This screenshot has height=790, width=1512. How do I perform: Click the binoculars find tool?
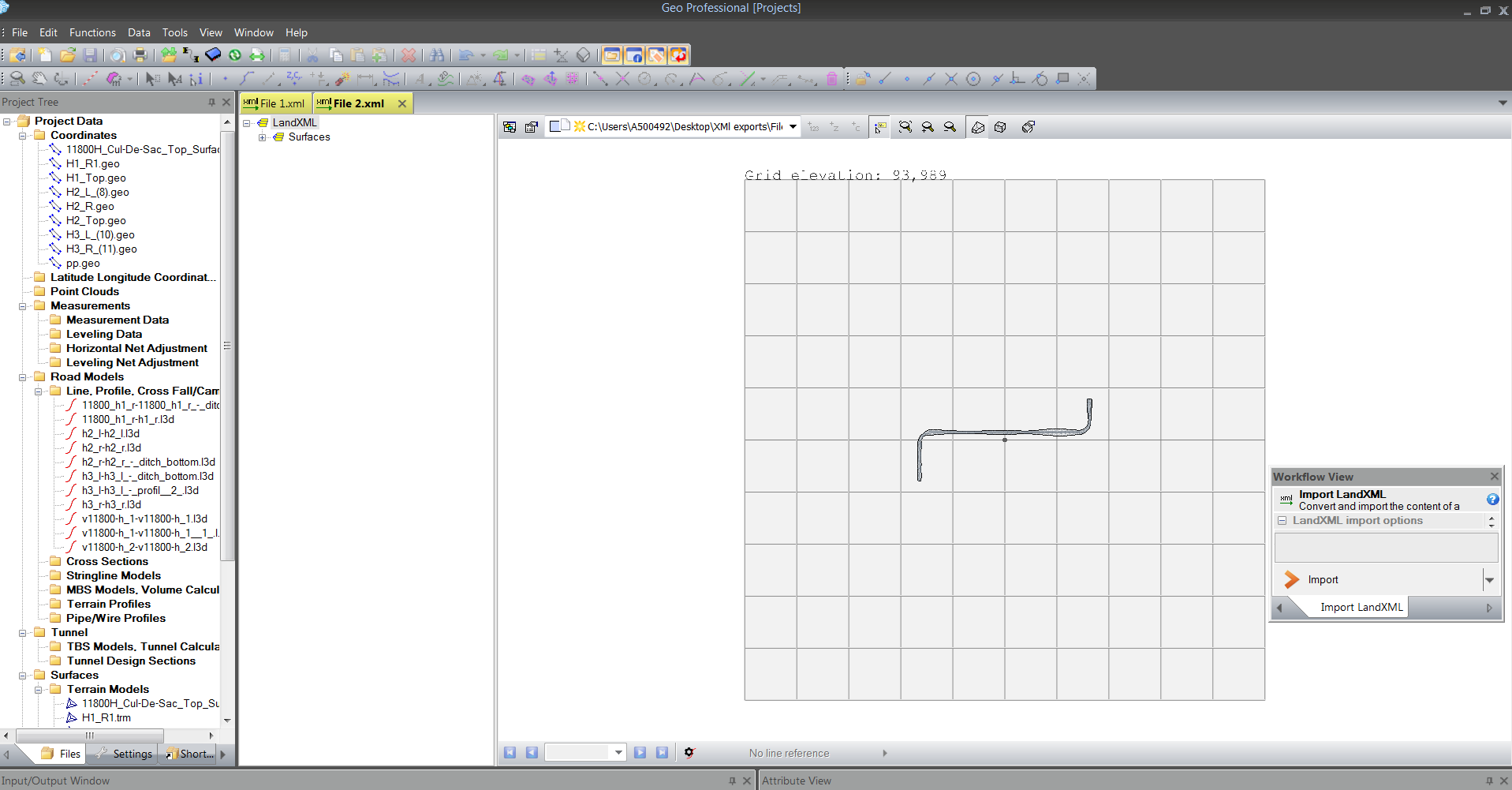coord(436,55)
